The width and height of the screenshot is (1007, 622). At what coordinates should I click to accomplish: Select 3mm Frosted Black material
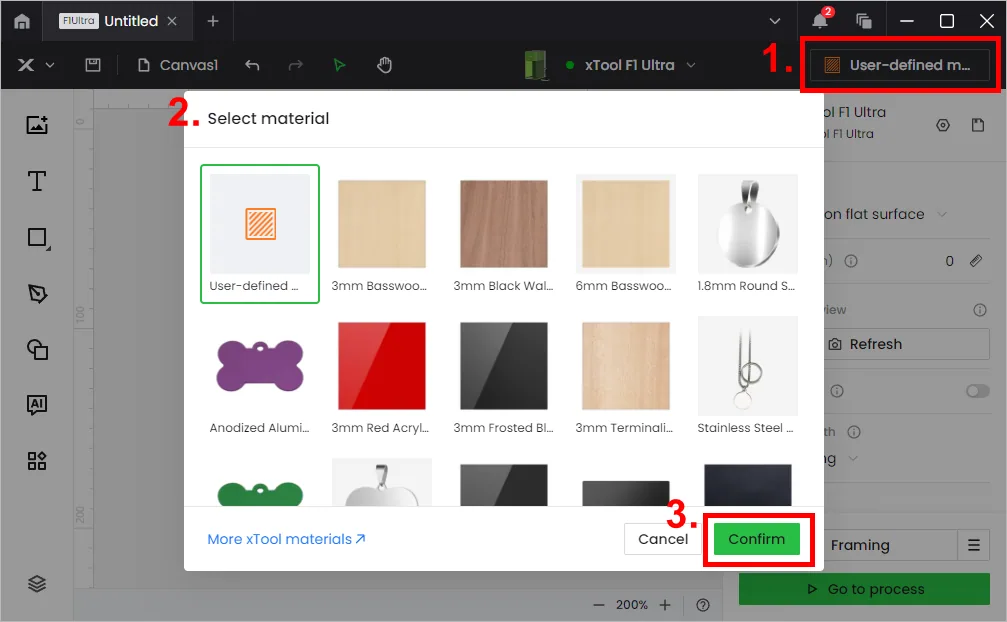(x=504, y=376)
